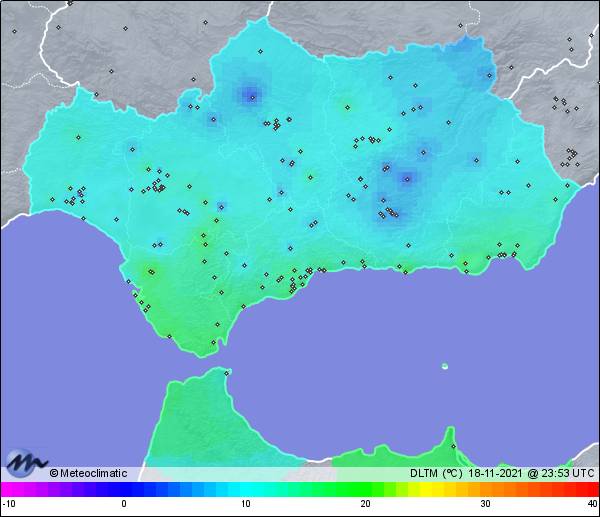
Task: Click the 0 scale label
Action: pos(124,504)
